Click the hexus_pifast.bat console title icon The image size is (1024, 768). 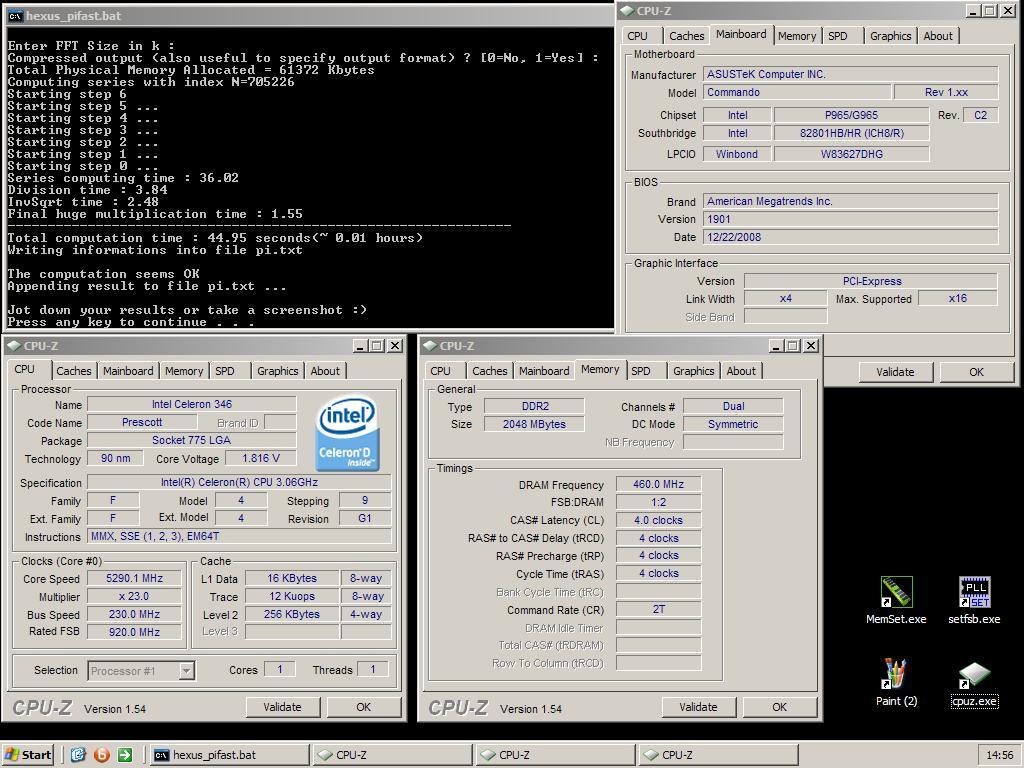click(x=15, y=16)
